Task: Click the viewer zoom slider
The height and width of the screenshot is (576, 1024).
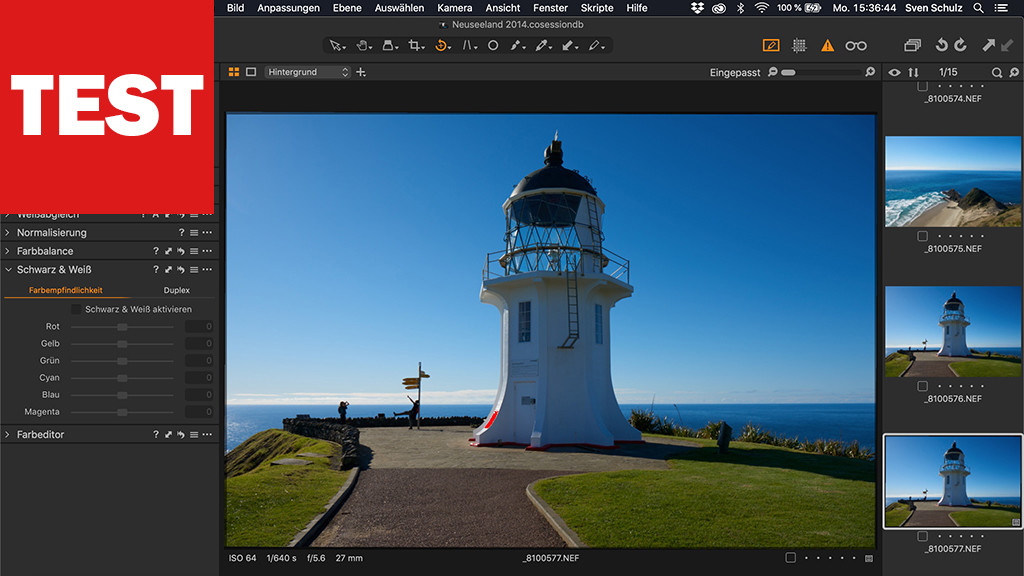Action: pos(822,72)
